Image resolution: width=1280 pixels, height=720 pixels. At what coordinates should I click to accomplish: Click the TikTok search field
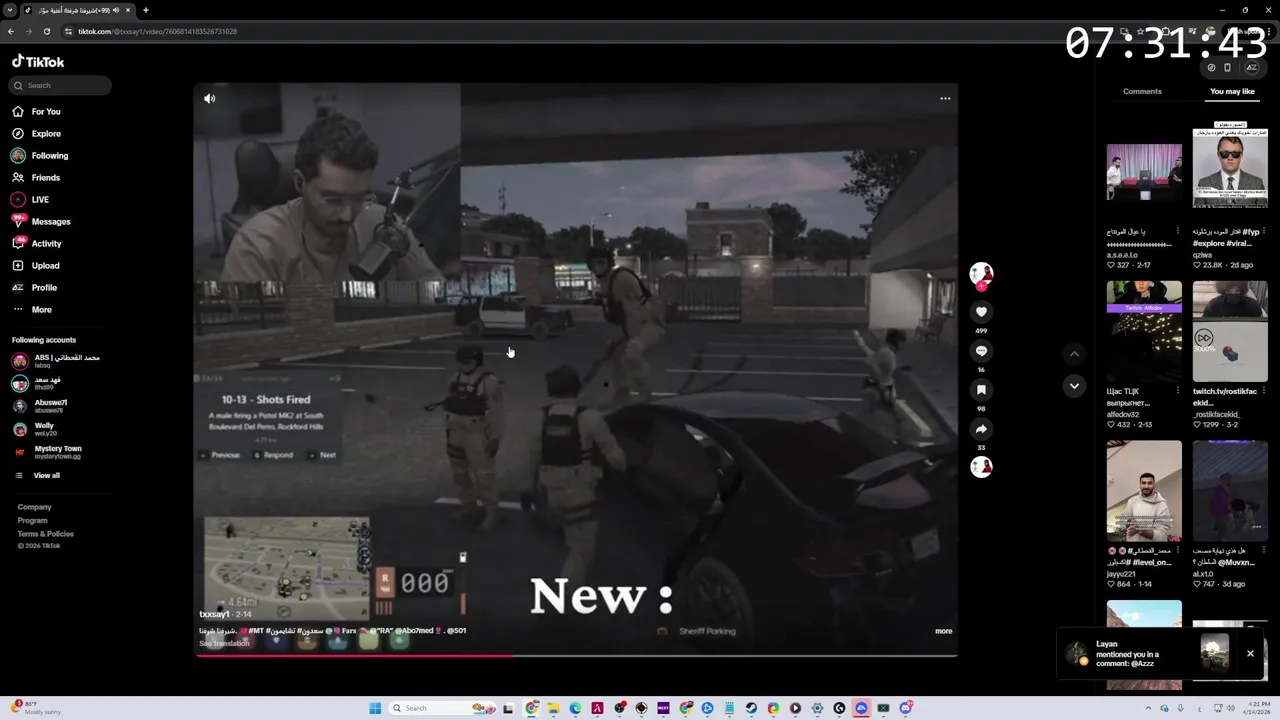click(60, 85)
